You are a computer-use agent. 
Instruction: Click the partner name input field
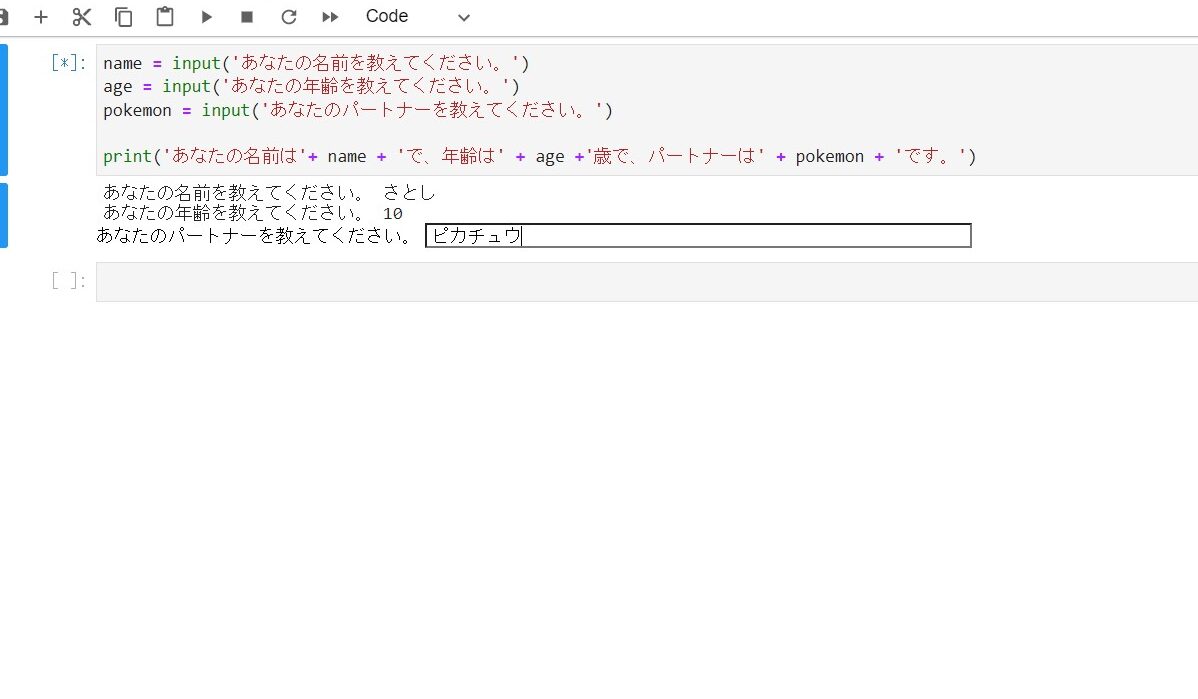click(x=698, y=235)
